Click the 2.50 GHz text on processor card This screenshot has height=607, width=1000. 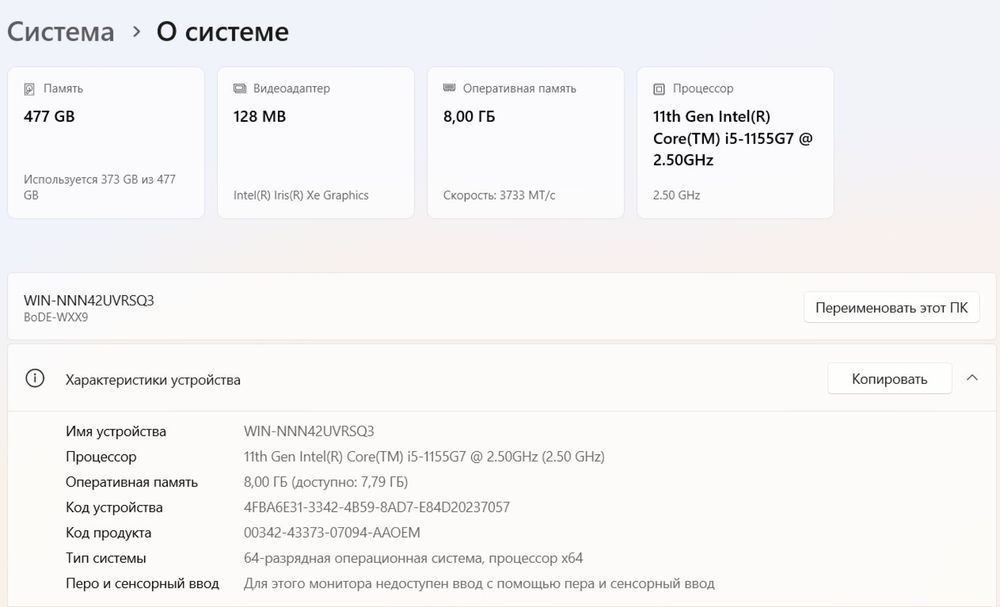676,195
